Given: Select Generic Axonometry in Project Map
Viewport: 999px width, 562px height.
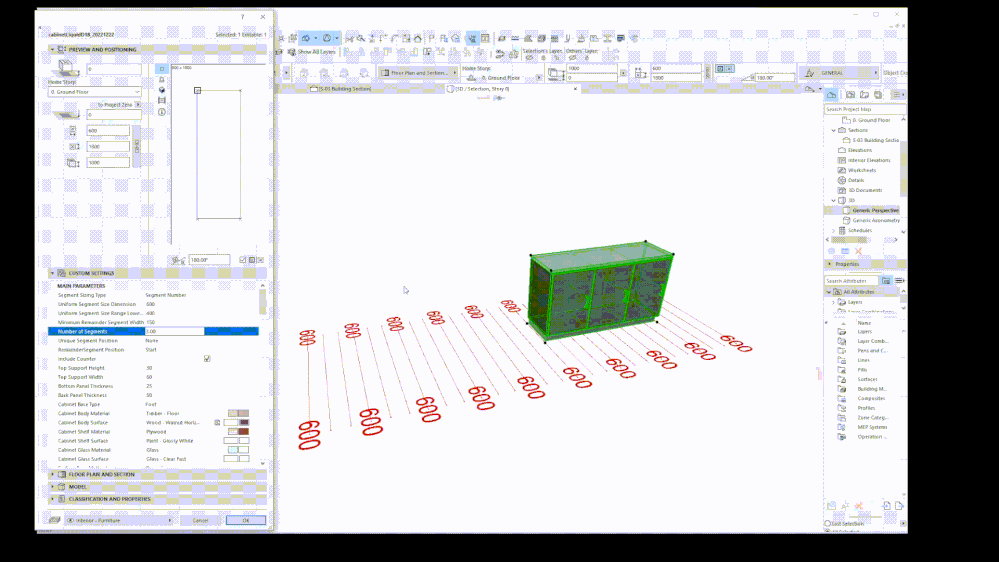Looking at the screenshot, I should click(877, 220).
